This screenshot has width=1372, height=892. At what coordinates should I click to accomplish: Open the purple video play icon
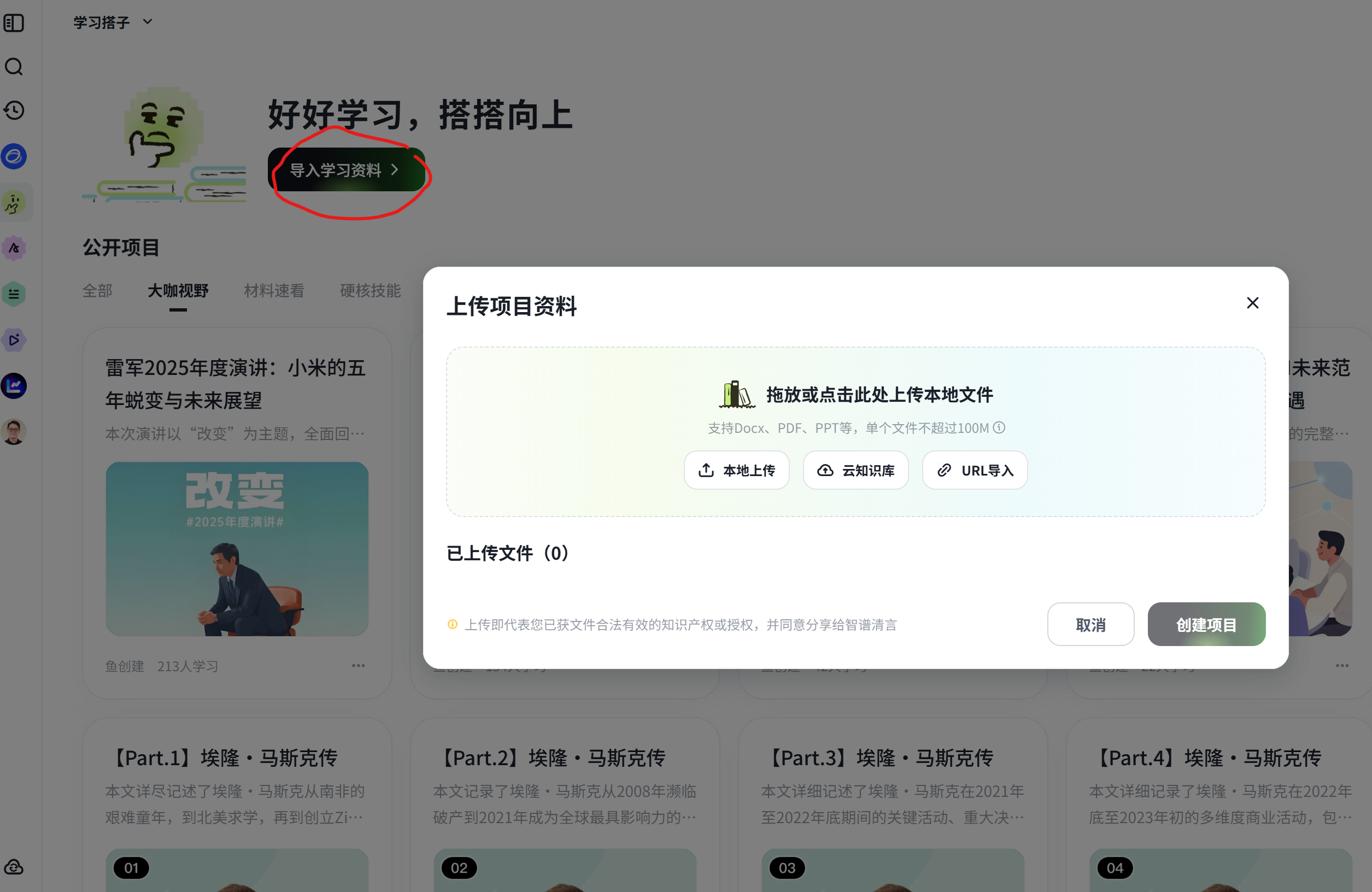tap(14, 339)
